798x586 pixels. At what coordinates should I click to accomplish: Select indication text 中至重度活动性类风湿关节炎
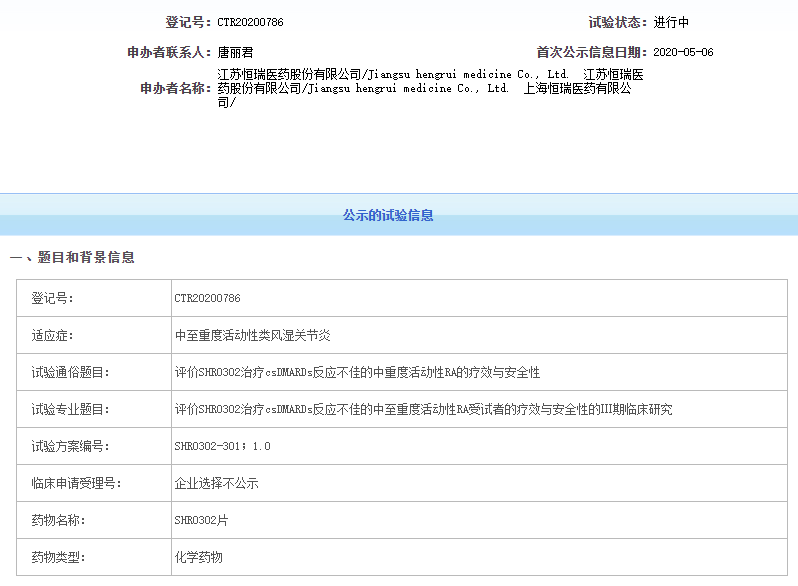pyautogui.click(x=252, y=336)
